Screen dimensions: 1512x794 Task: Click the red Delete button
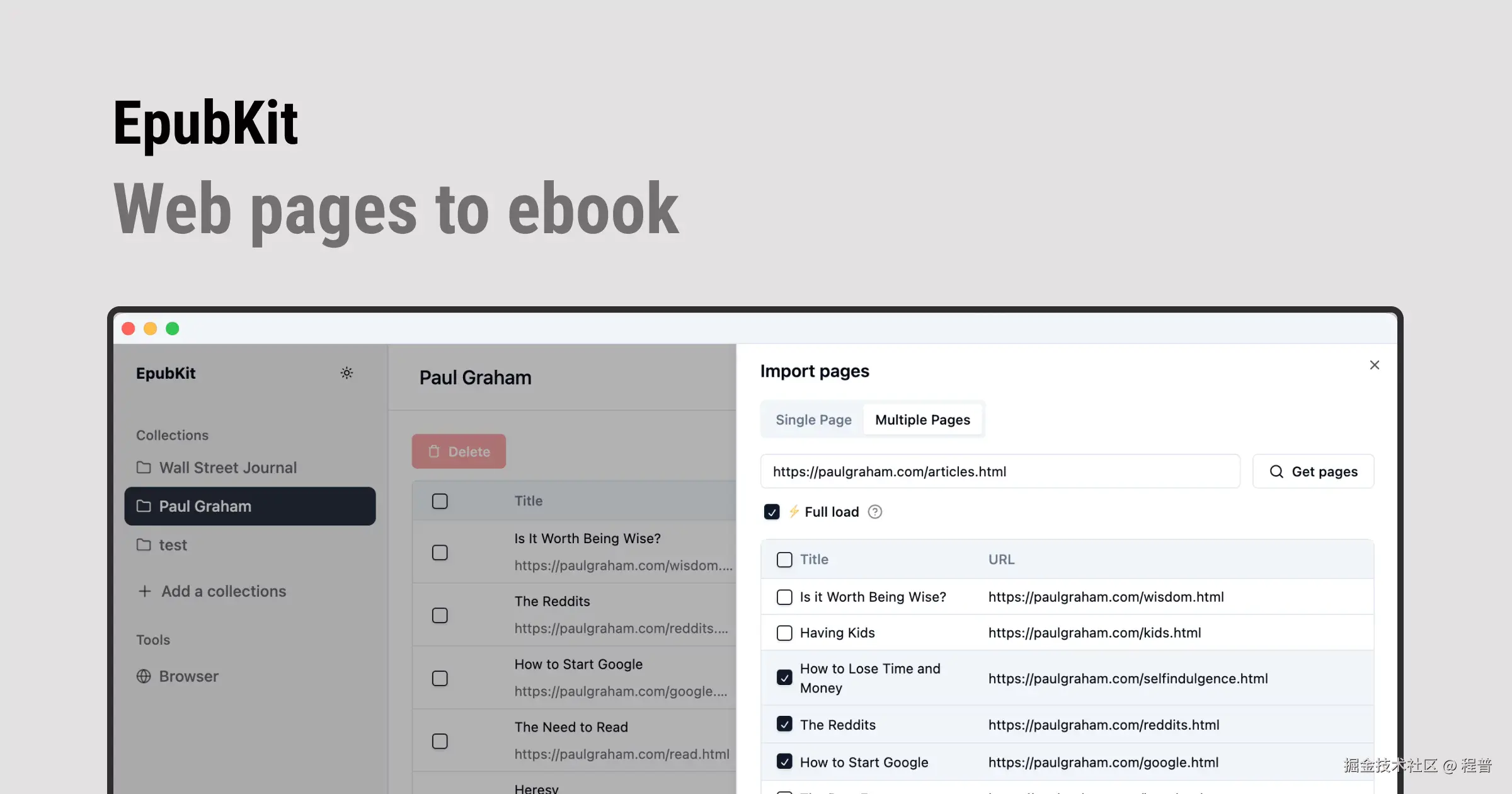[459, 451]
